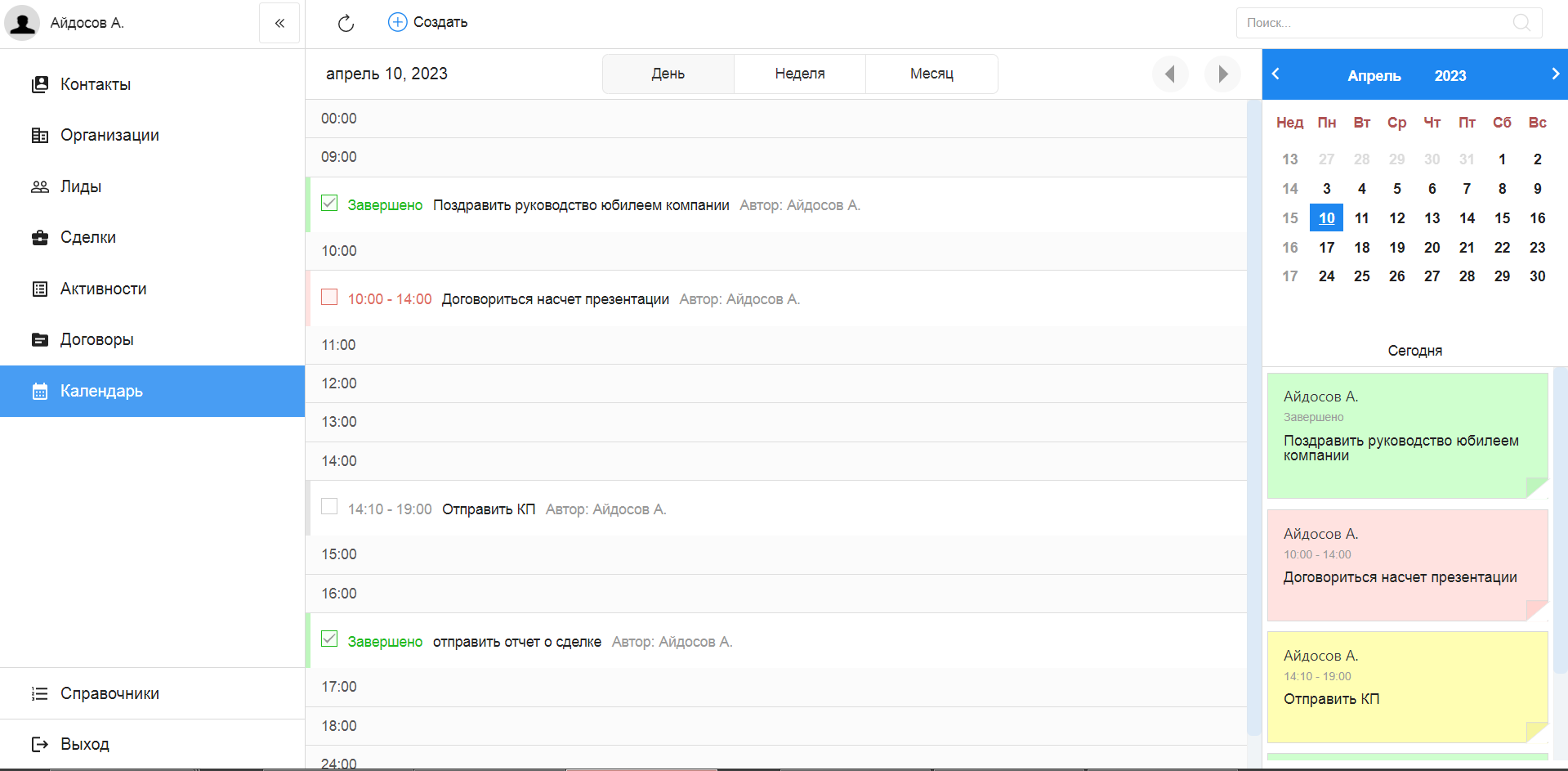This screenshot has height=771, width=1568.
Task: Uncheck the completed task Поздравить руководство
Action: [x=329, y=203]
